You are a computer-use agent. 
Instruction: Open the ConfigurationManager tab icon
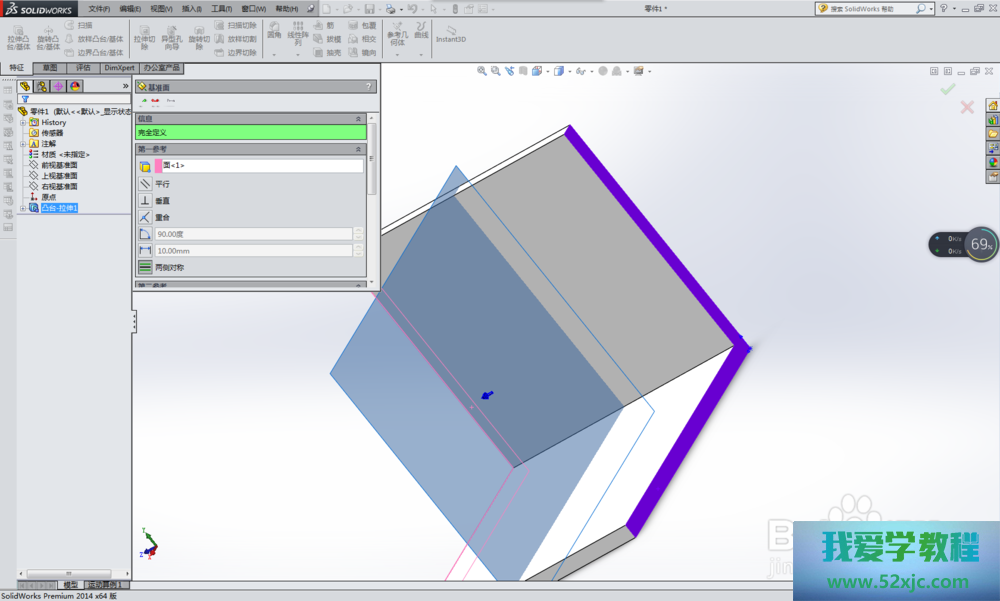coord(58,86)
